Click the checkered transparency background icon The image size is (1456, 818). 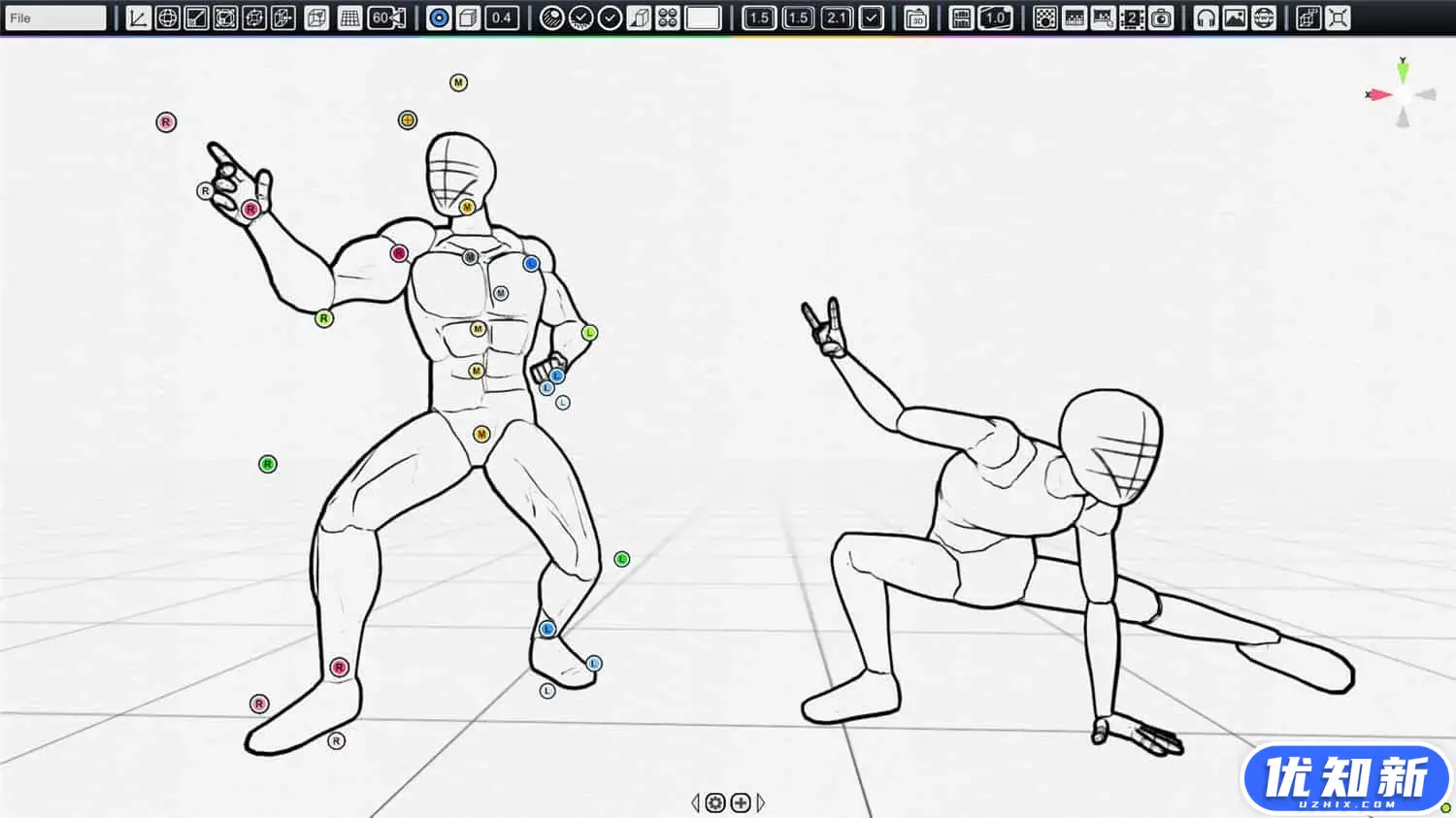tap(1045, 17)
